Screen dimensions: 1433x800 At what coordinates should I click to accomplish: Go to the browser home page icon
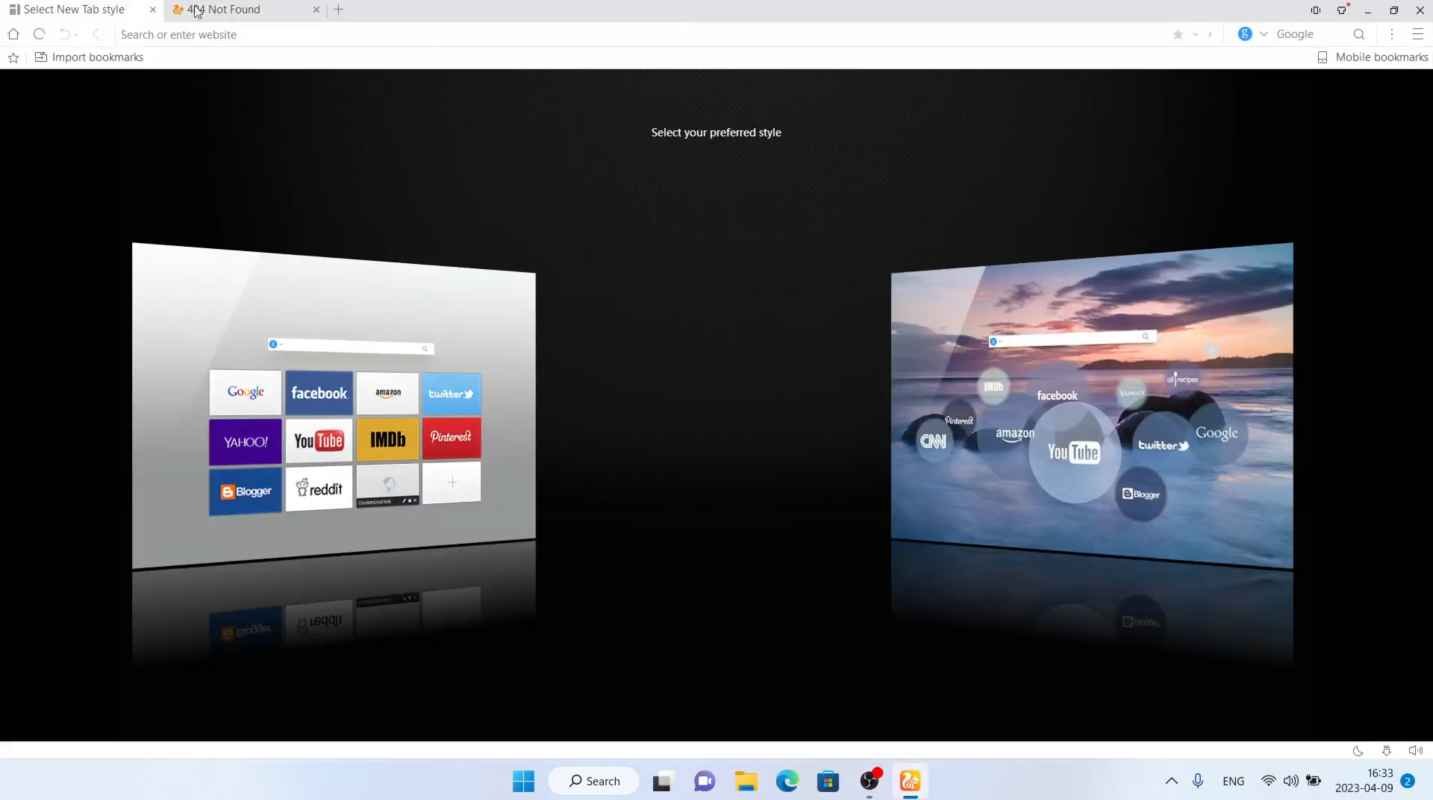(x=13, y=34)
